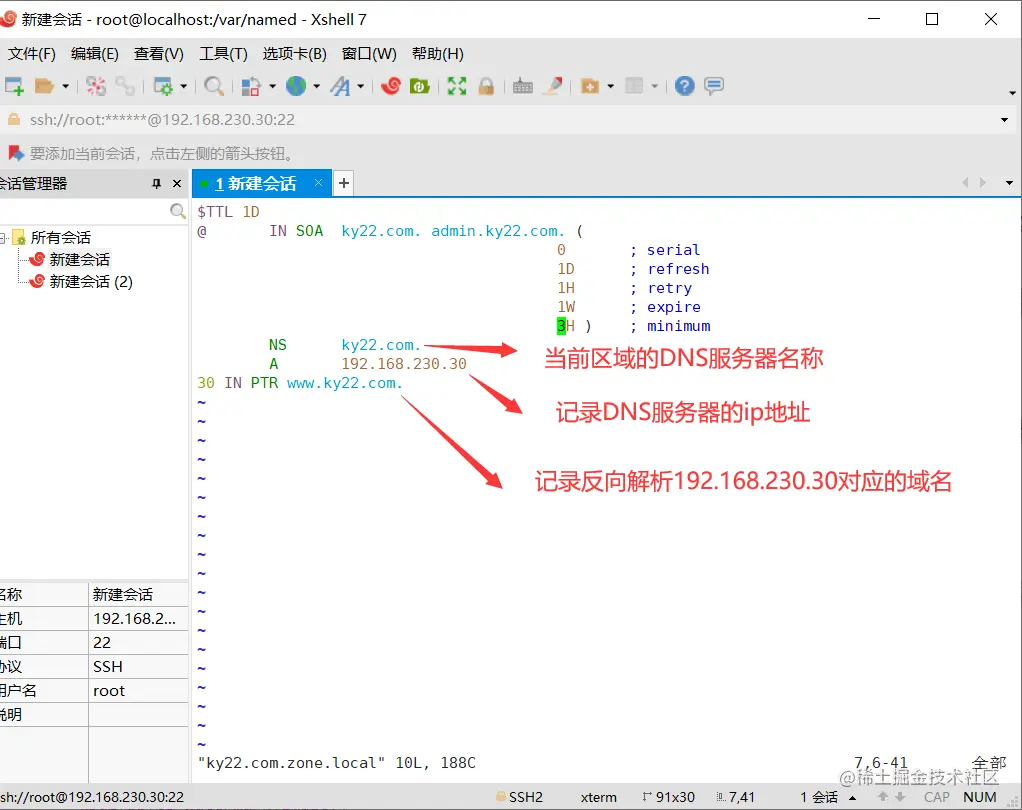
Task: Open the 窗口(W) menu
Action: [x=369, y=53]
